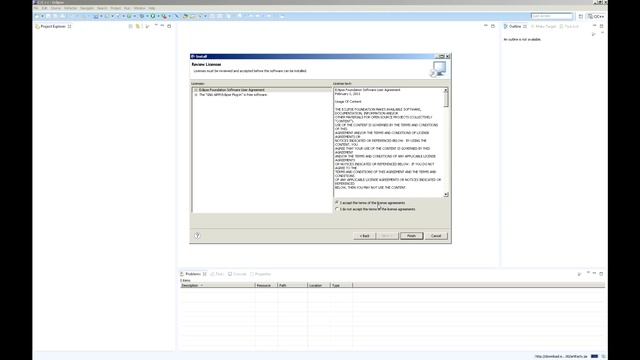Click the green Run toolbar icon
This screenshot has width=640, height=360.
pyautogui.click(x=153, y=16)
